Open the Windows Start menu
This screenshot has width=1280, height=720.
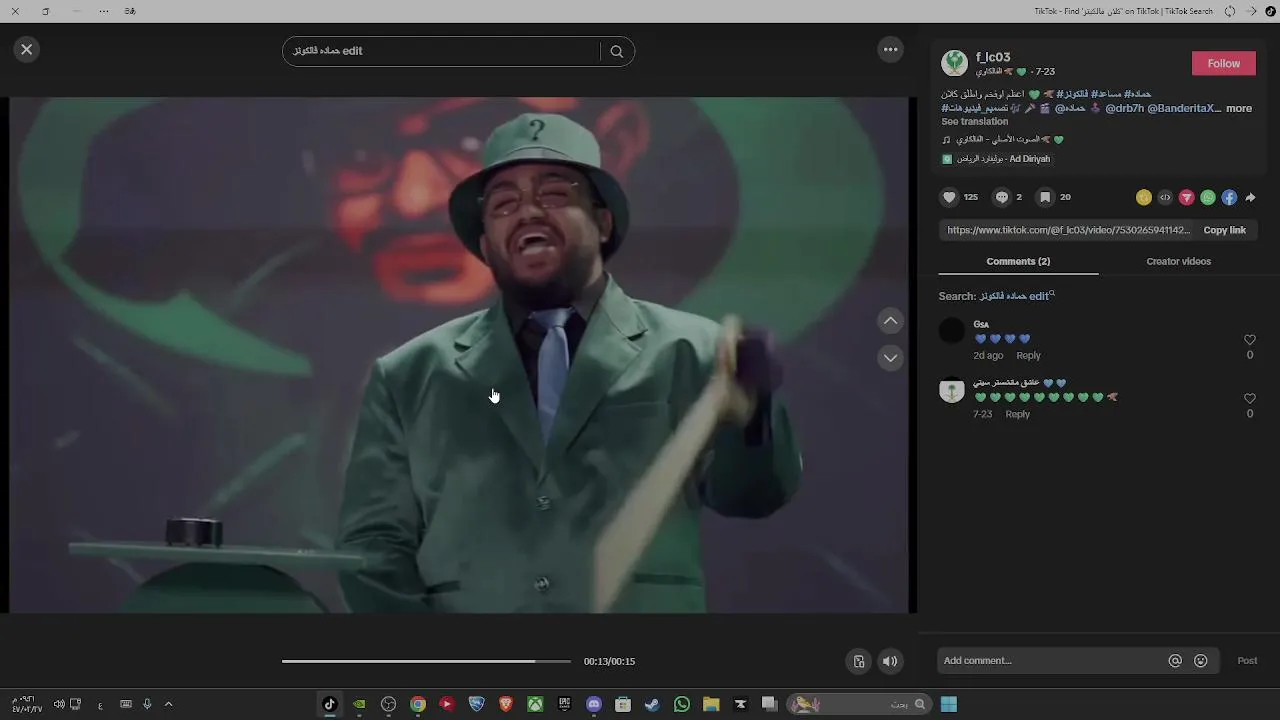coord(948,704)
